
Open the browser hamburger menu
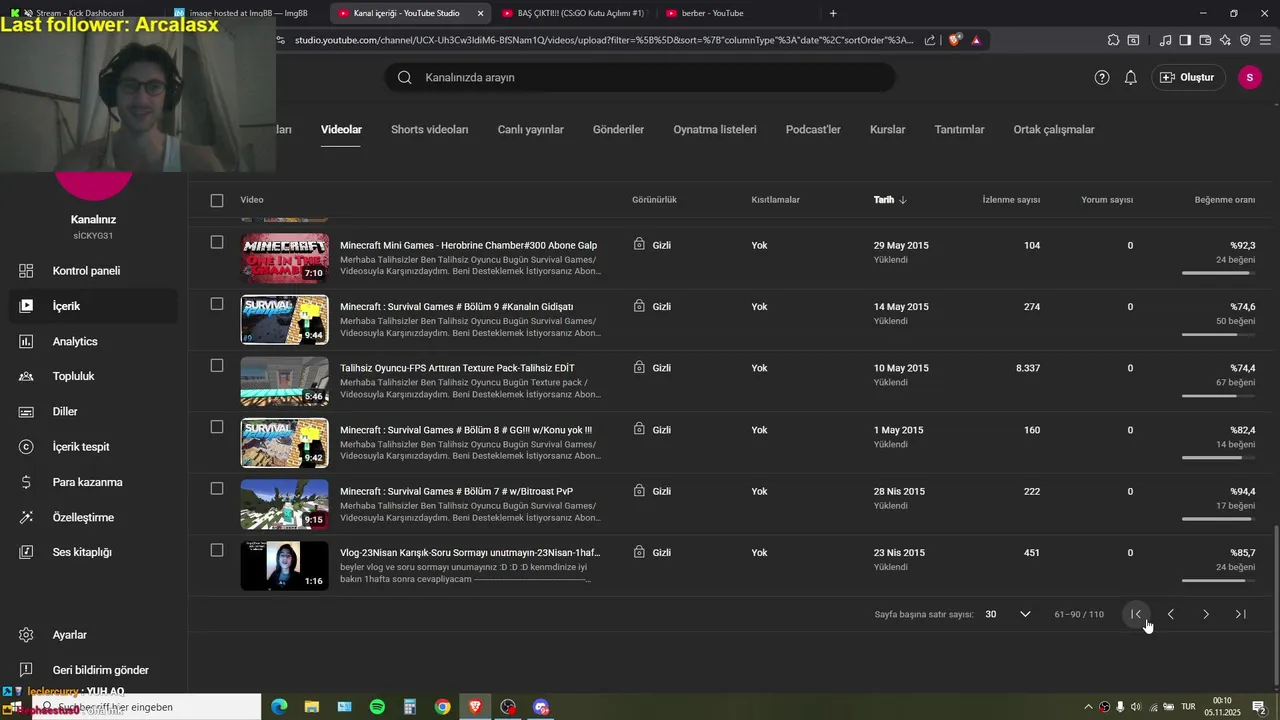tap(1265, 40)
